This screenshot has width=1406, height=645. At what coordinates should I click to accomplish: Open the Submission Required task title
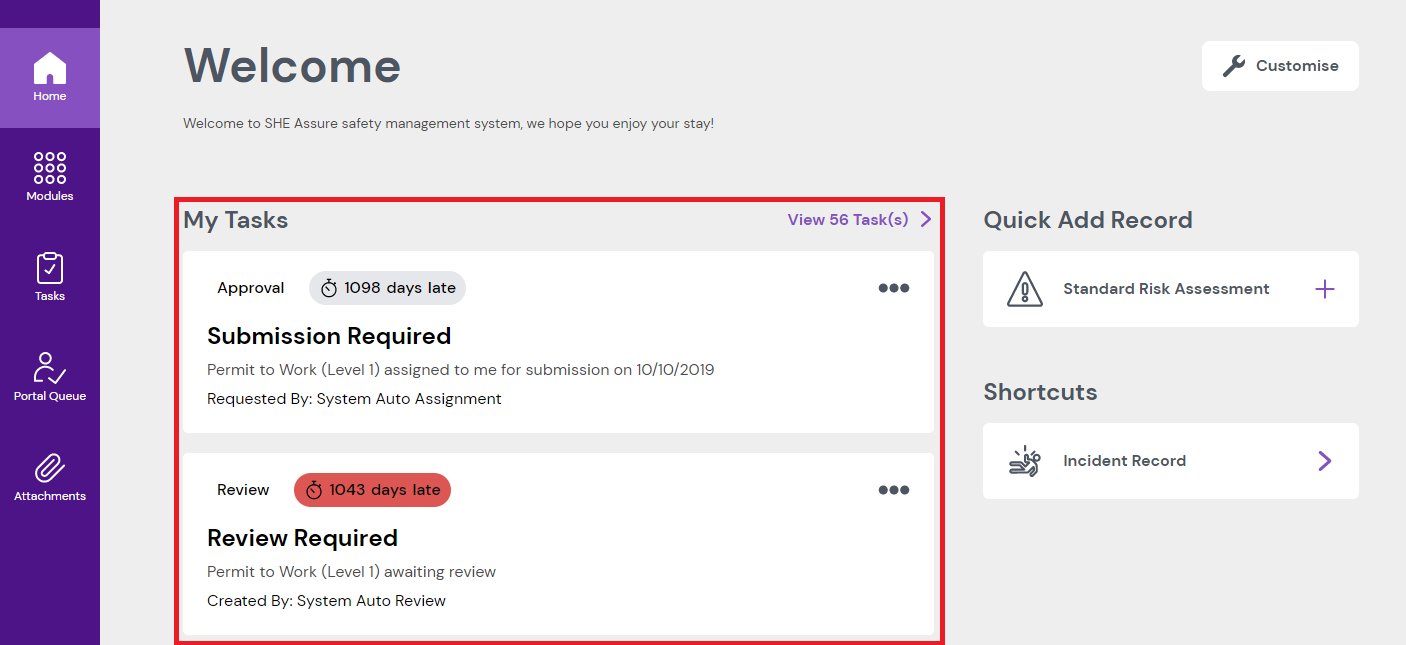329,336
